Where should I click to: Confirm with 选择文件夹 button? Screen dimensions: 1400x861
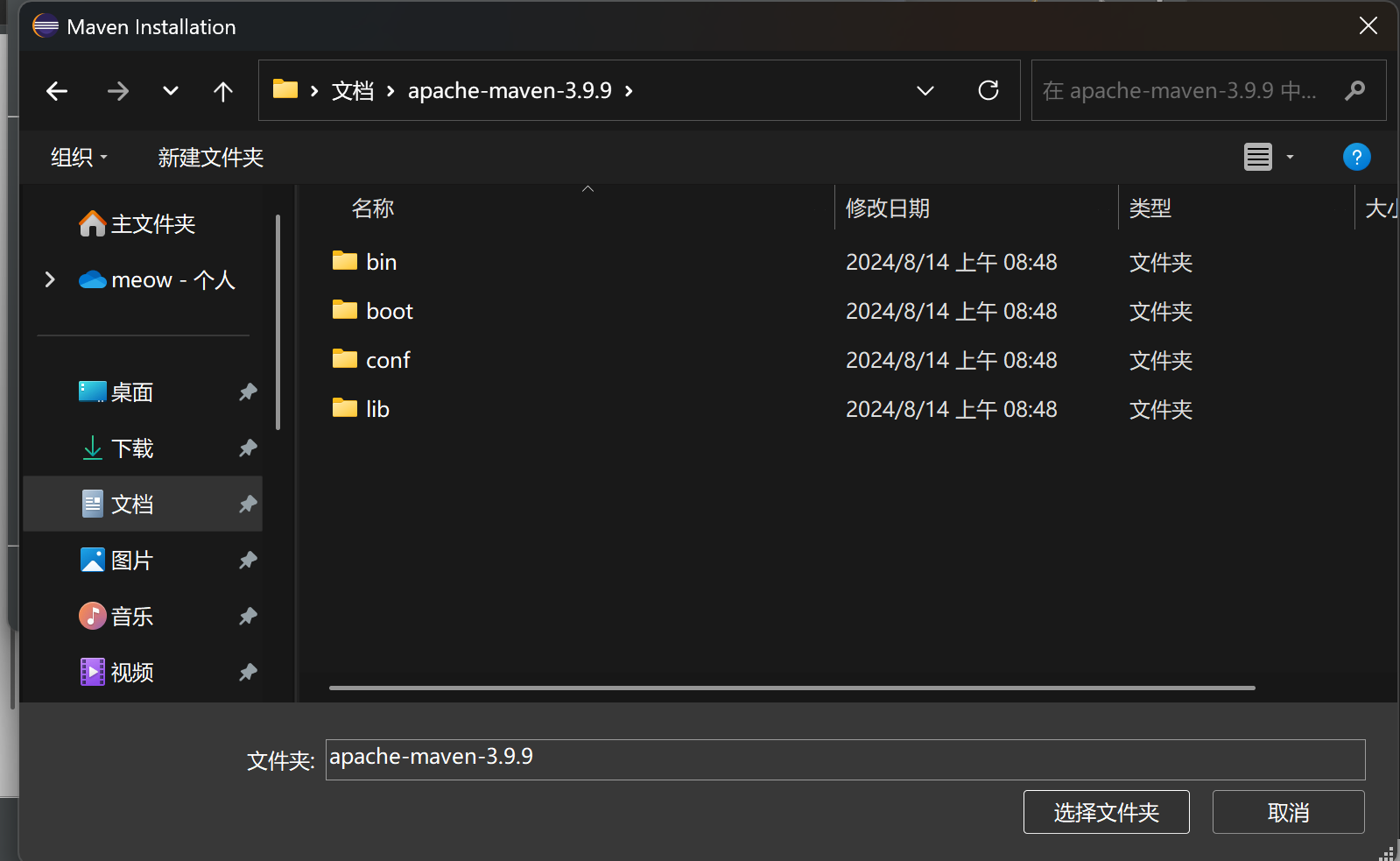coord(1106,812)
